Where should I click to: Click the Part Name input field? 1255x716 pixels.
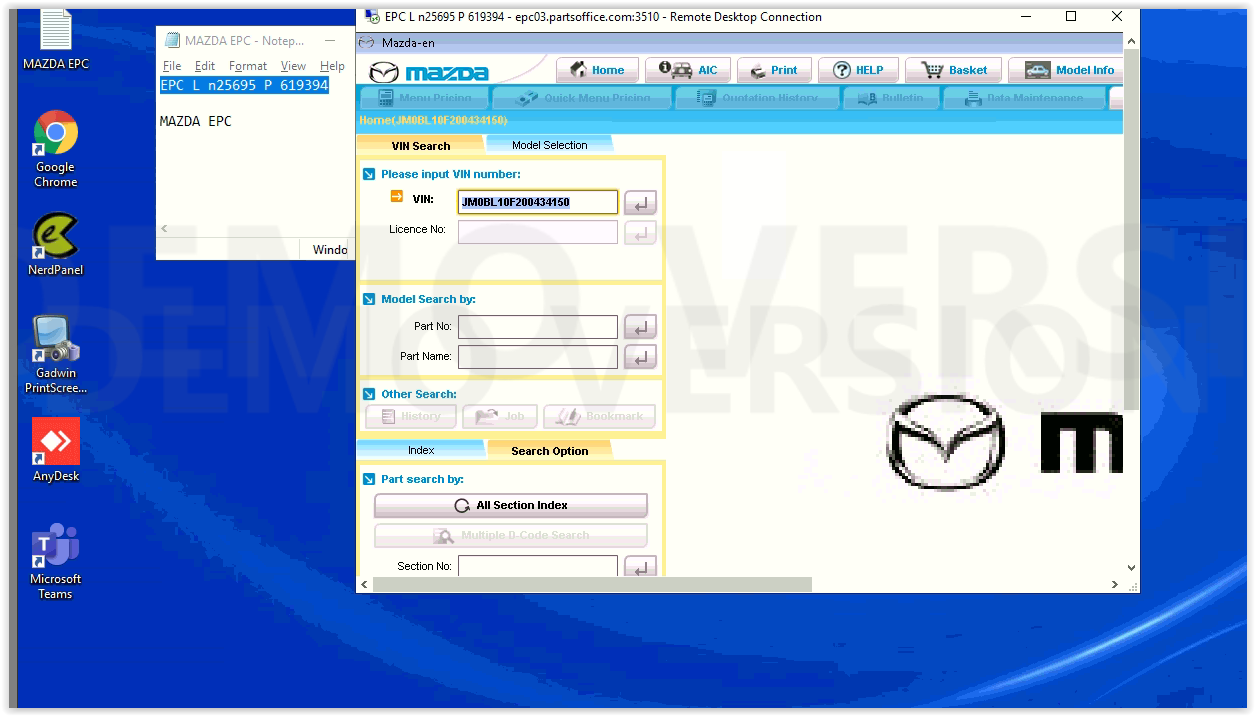538,356
